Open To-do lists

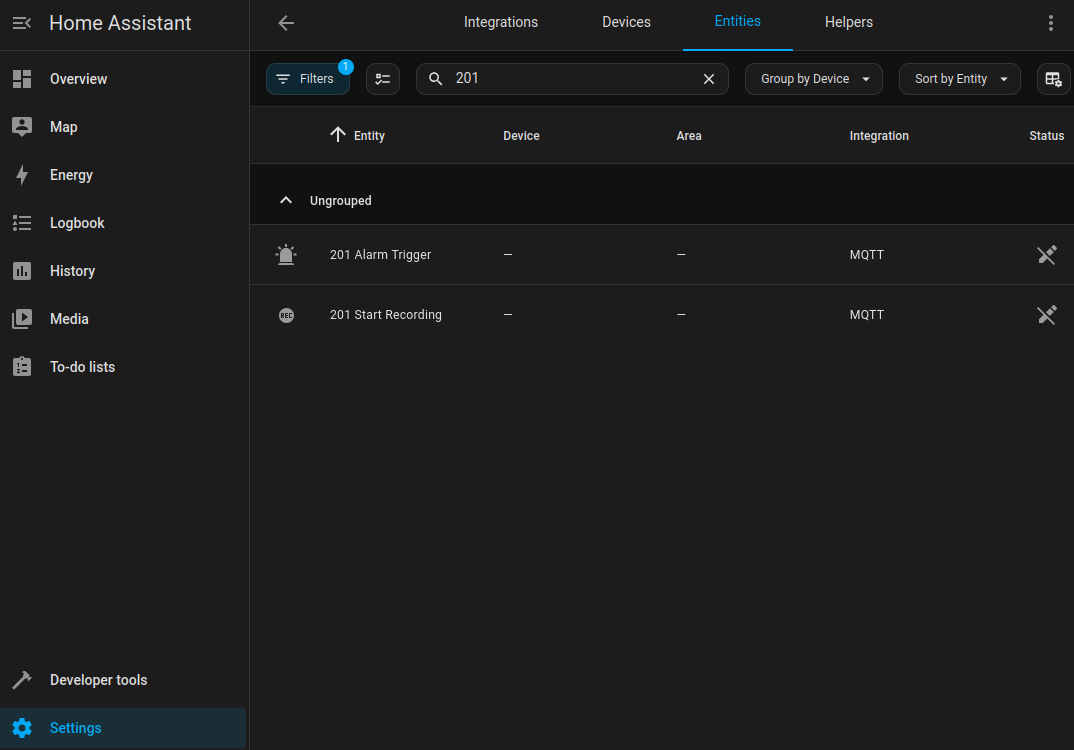coord(123,366)
